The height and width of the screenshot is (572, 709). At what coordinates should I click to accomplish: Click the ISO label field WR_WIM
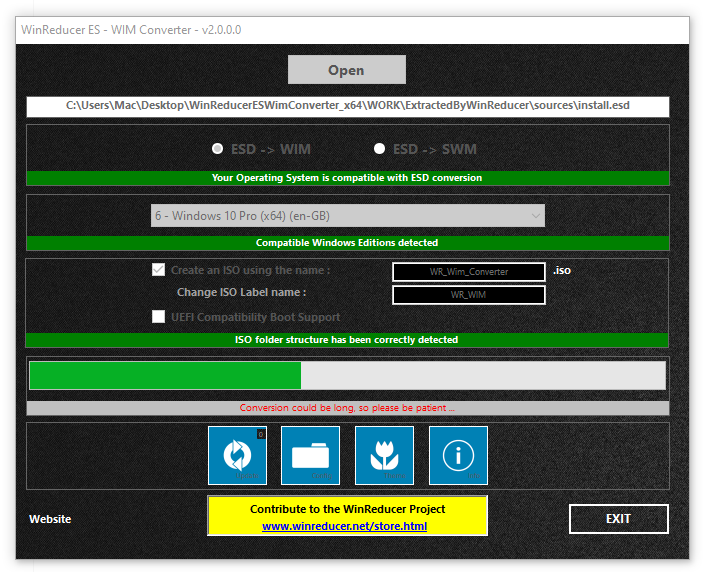point(468,295)
